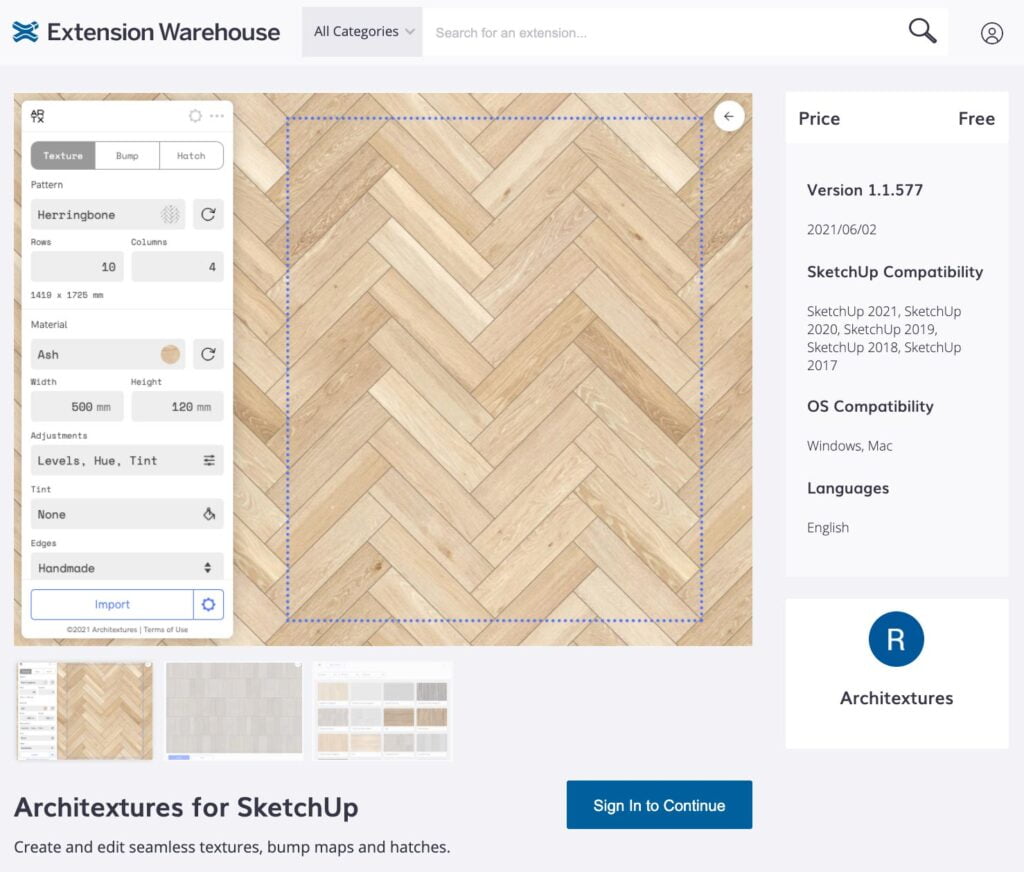Click the English language text
Image resolution: width=1024 pixels, height=872 pixels.
coord(827,528)
